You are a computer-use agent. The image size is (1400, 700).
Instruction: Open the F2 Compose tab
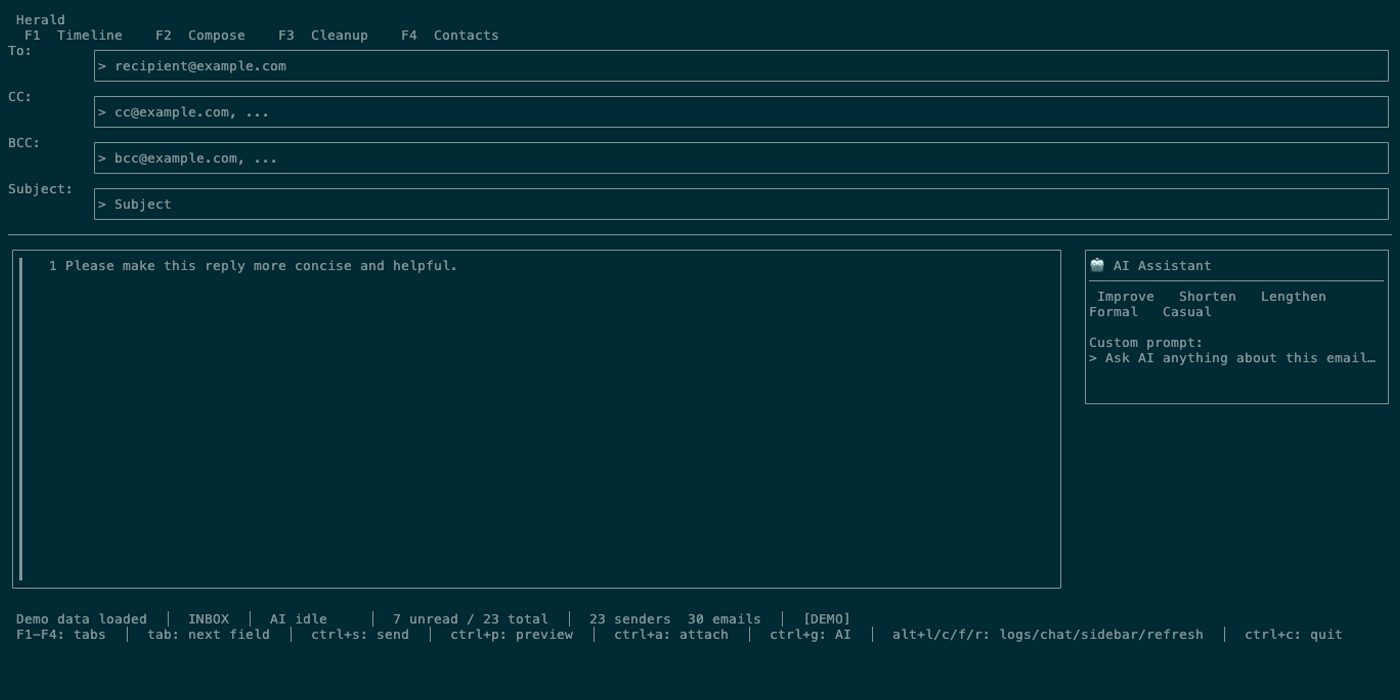200,35
